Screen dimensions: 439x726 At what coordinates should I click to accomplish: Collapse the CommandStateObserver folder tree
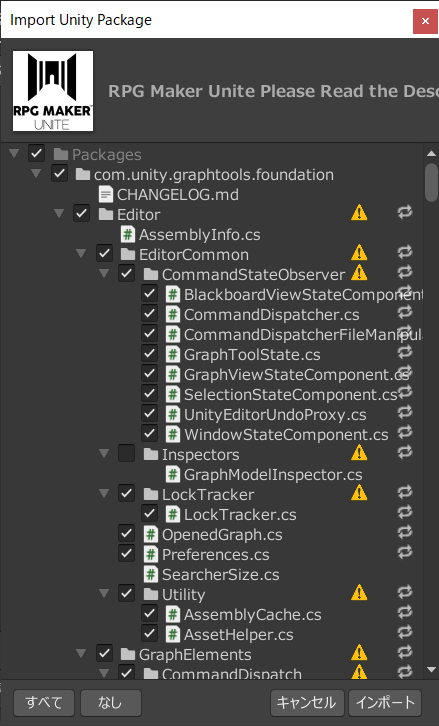coord(105,274)
